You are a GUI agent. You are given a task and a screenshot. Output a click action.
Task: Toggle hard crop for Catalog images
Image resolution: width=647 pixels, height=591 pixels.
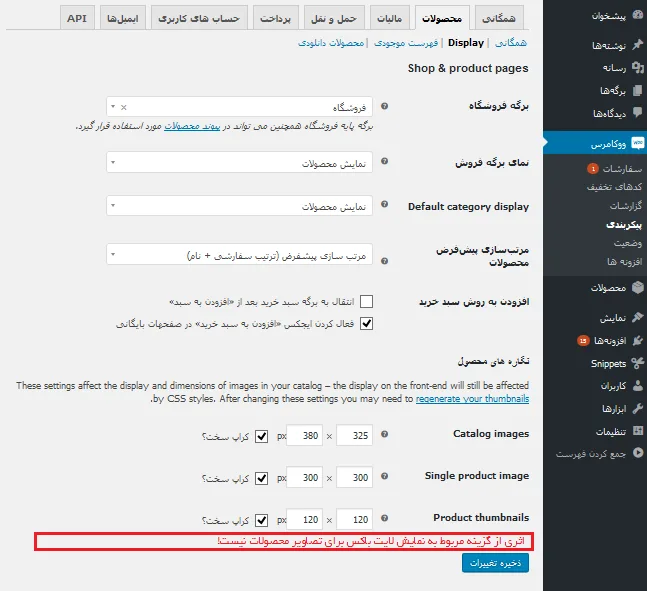coord(261,436)
